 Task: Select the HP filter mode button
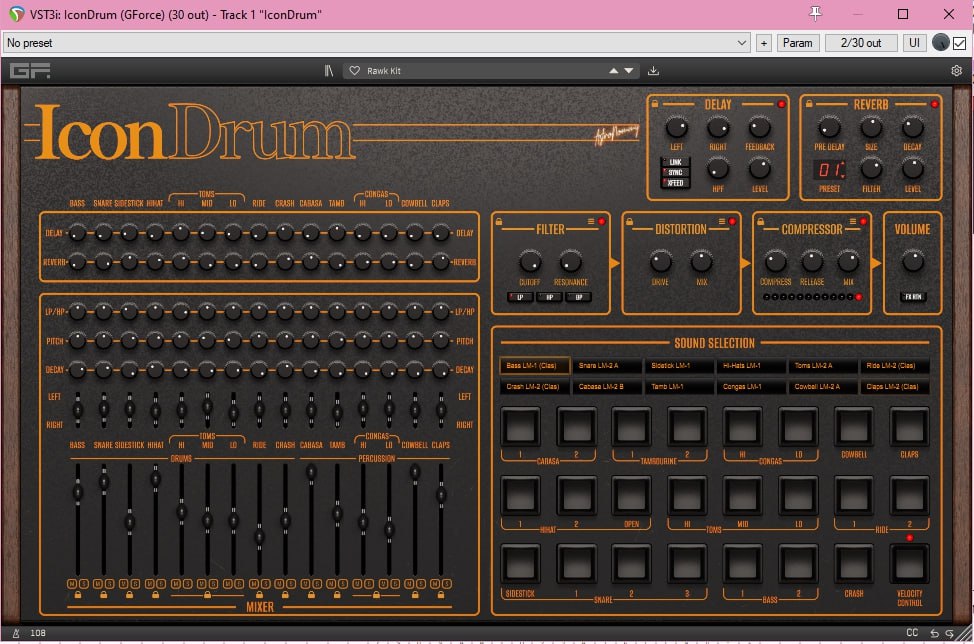coord(549,297)
